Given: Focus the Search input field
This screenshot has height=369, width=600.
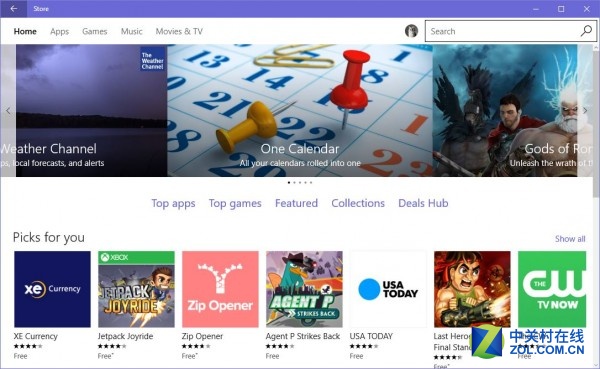Looking at the screenshot, I should point(504,31).
